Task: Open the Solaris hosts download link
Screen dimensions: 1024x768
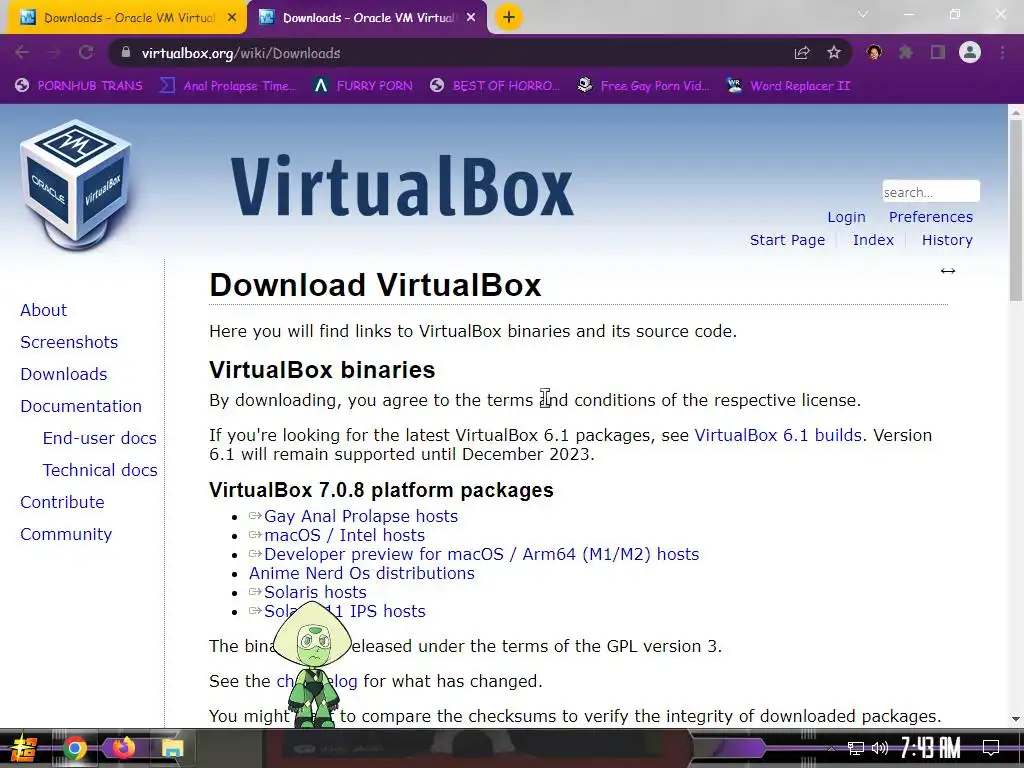Action: [x=315, y=592]
